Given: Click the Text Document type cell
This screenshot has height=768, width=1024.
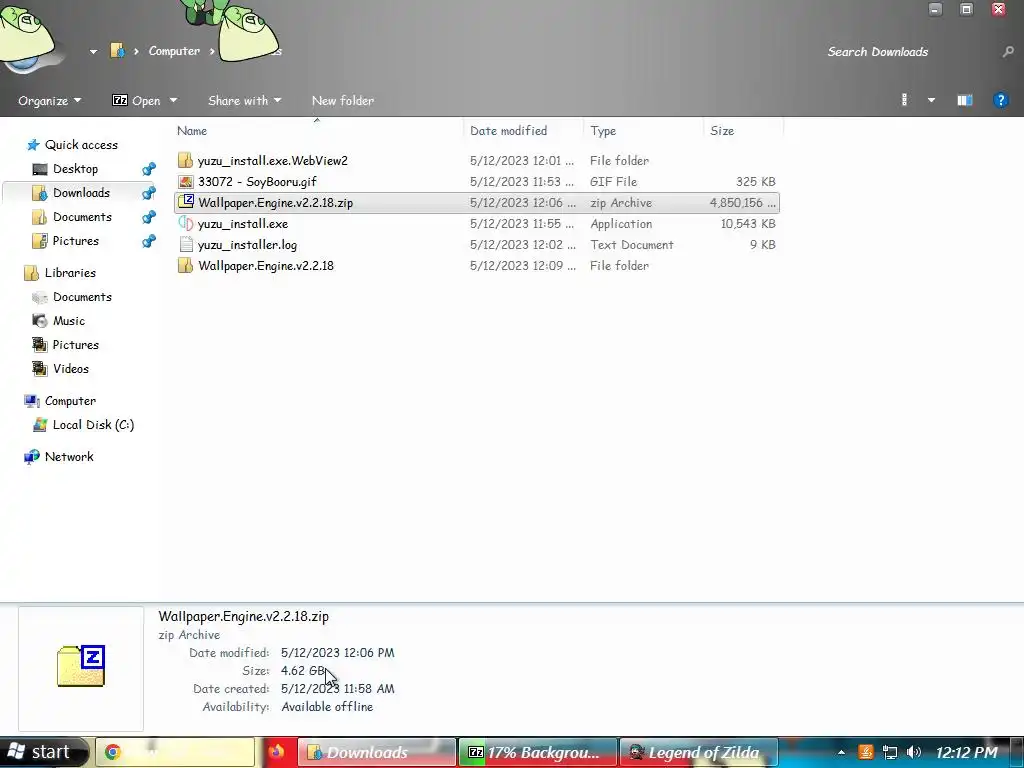Looking at the screenshot, I should pos(632,244).
